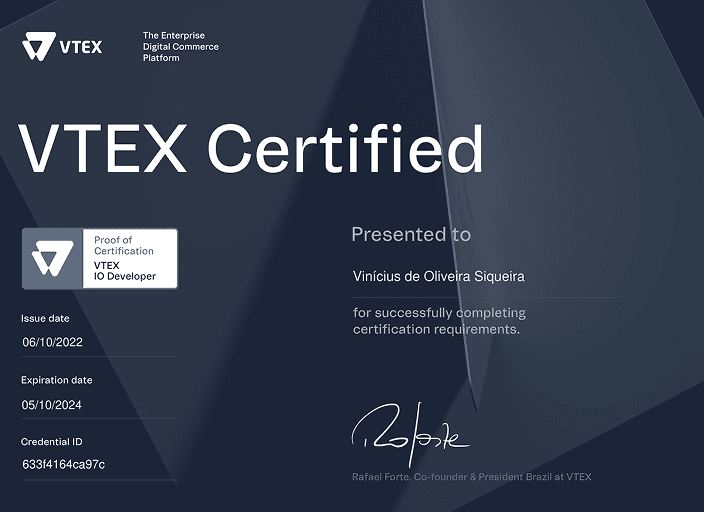Click the 'Issue date' label
This screenshot has height=512, width=704.
(x=45, y=318)
